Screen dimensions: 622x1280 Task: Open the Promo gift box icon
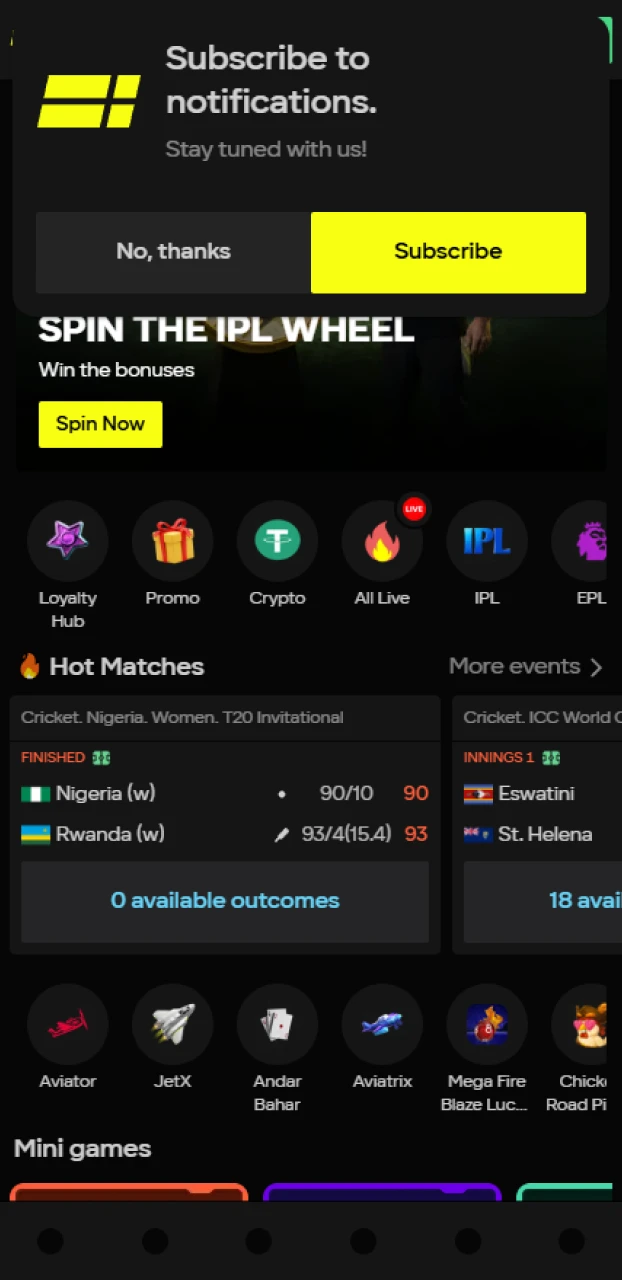172,541
